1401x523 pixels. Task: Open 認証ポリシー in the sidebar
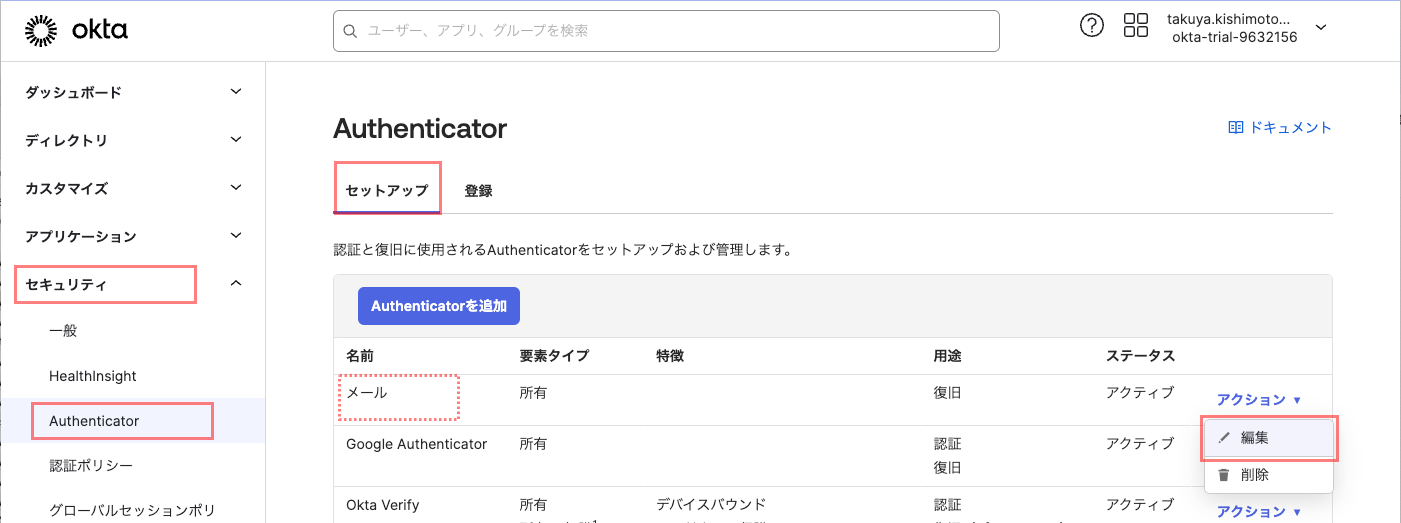pos(91,465)
